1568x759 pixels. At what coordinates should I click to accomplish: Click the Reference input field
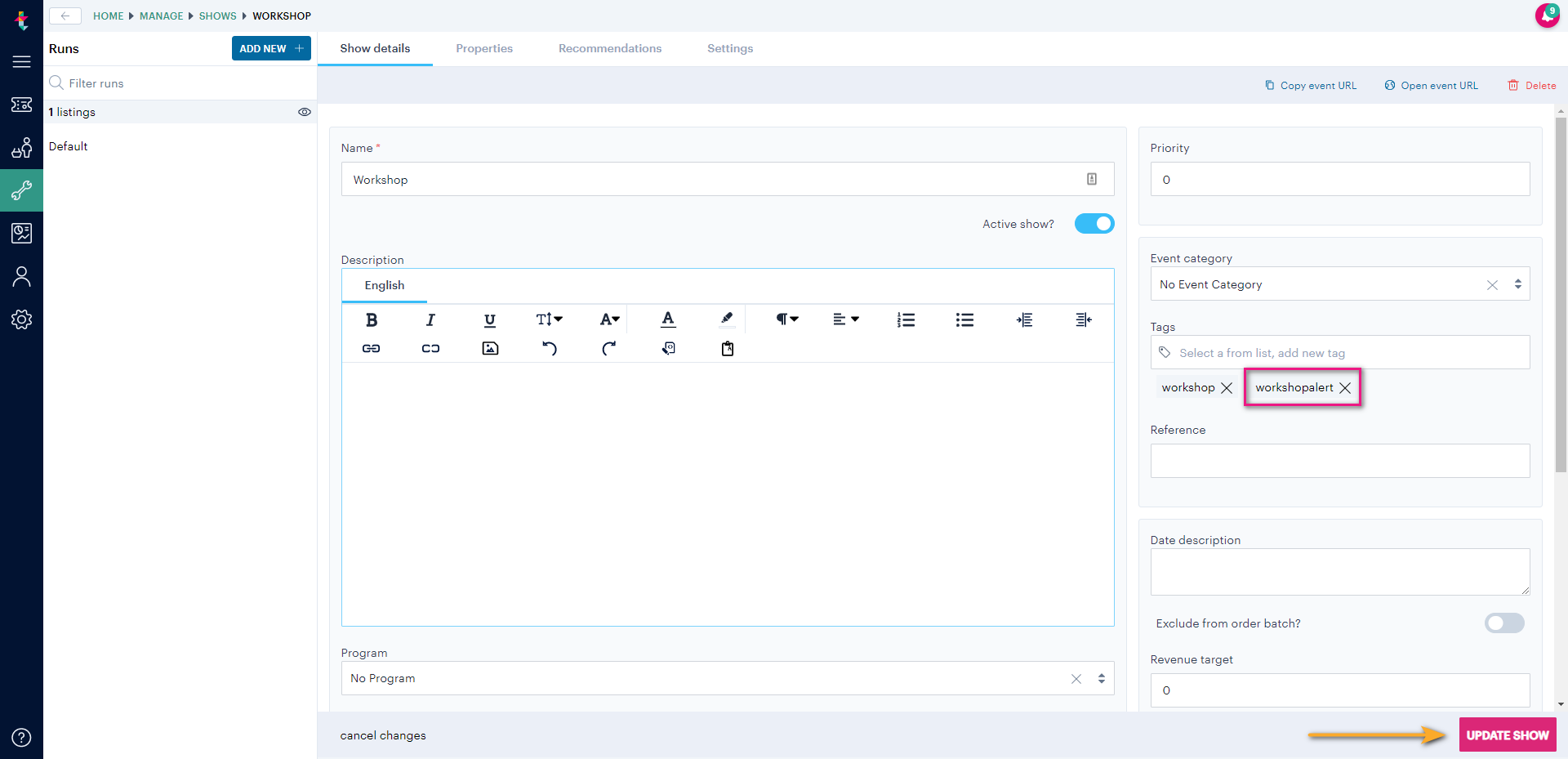(1339, 461)
